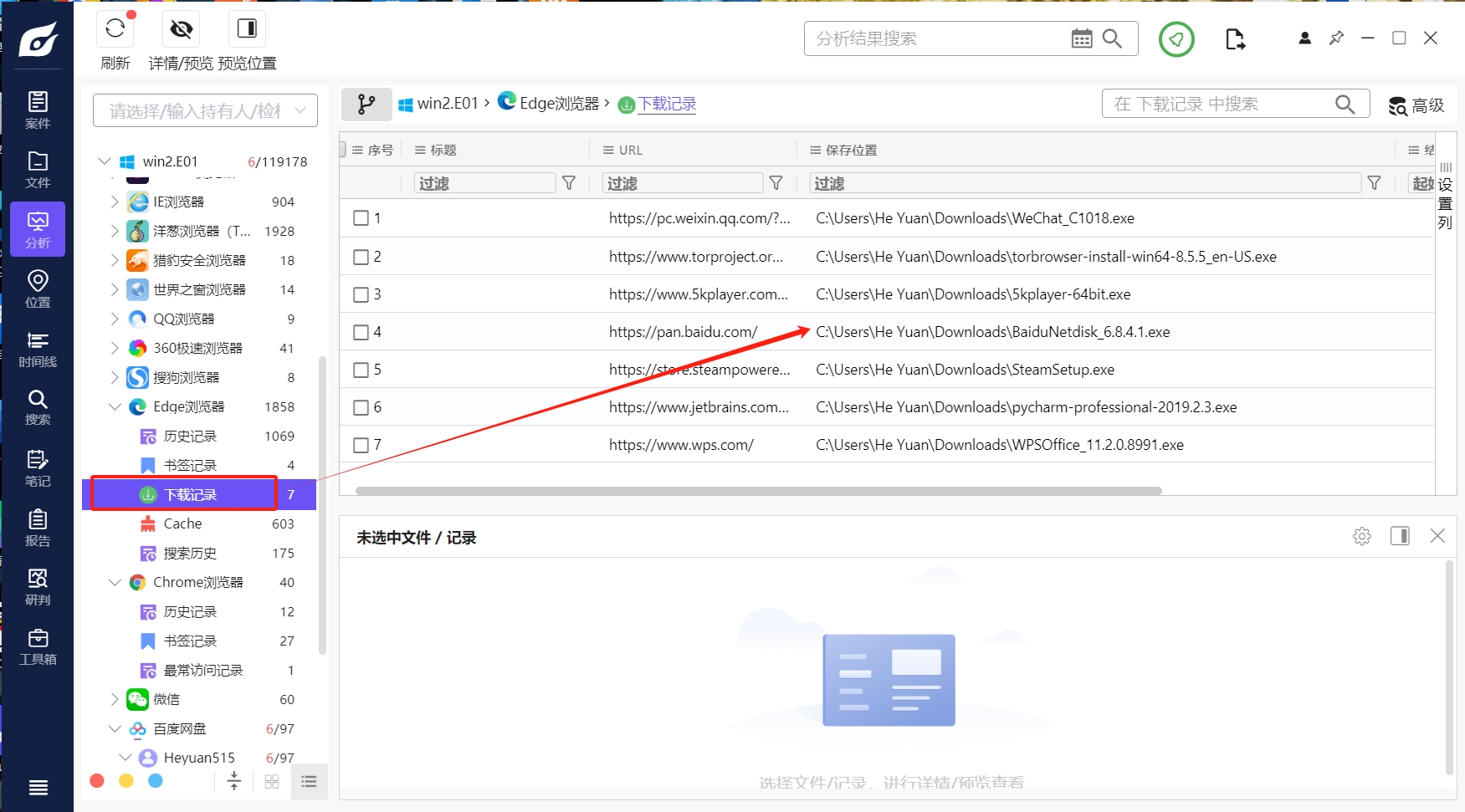Click the red color dot
This screenshot has height=812, width=1465.
(x=97, y=780)
